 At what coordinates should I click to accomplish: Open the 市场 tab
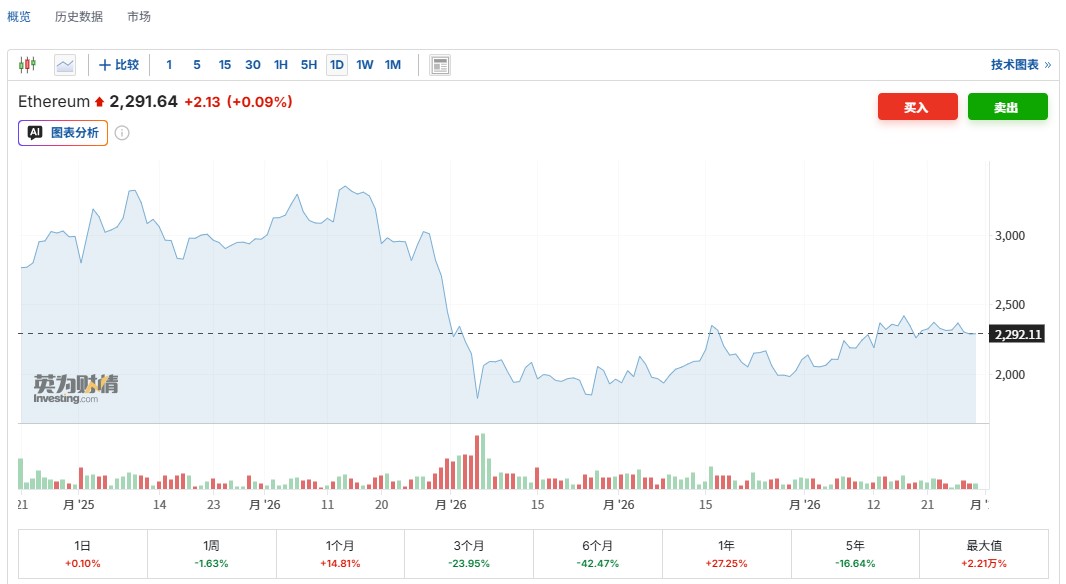[x=140, y=17]
